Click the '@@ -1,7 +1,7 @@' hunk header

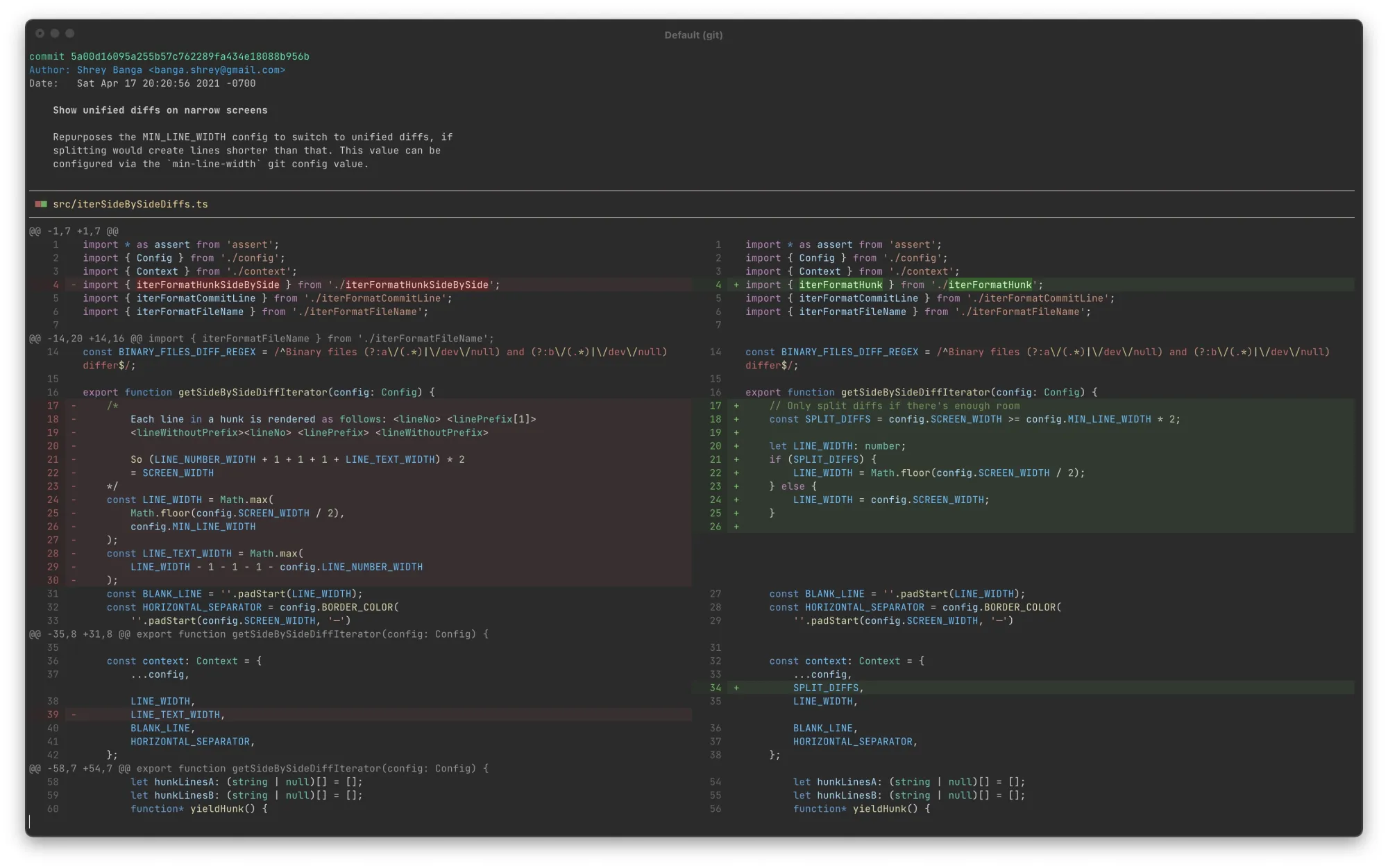(x=74, y=231)
